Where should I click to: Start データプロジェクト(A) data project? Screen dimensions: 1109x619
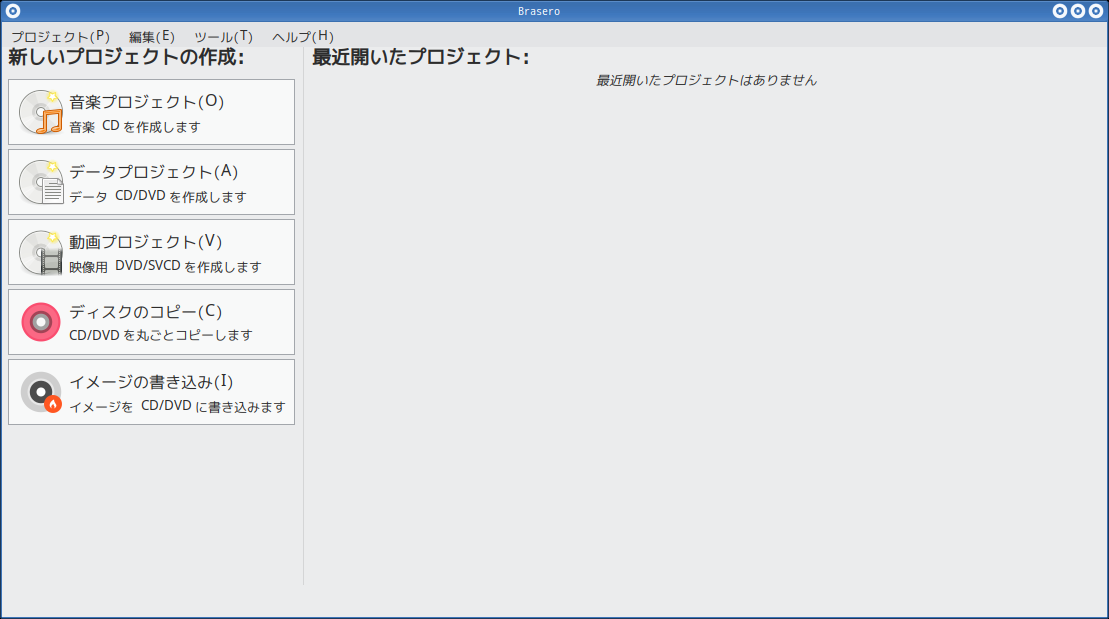[x=151, y=182]
